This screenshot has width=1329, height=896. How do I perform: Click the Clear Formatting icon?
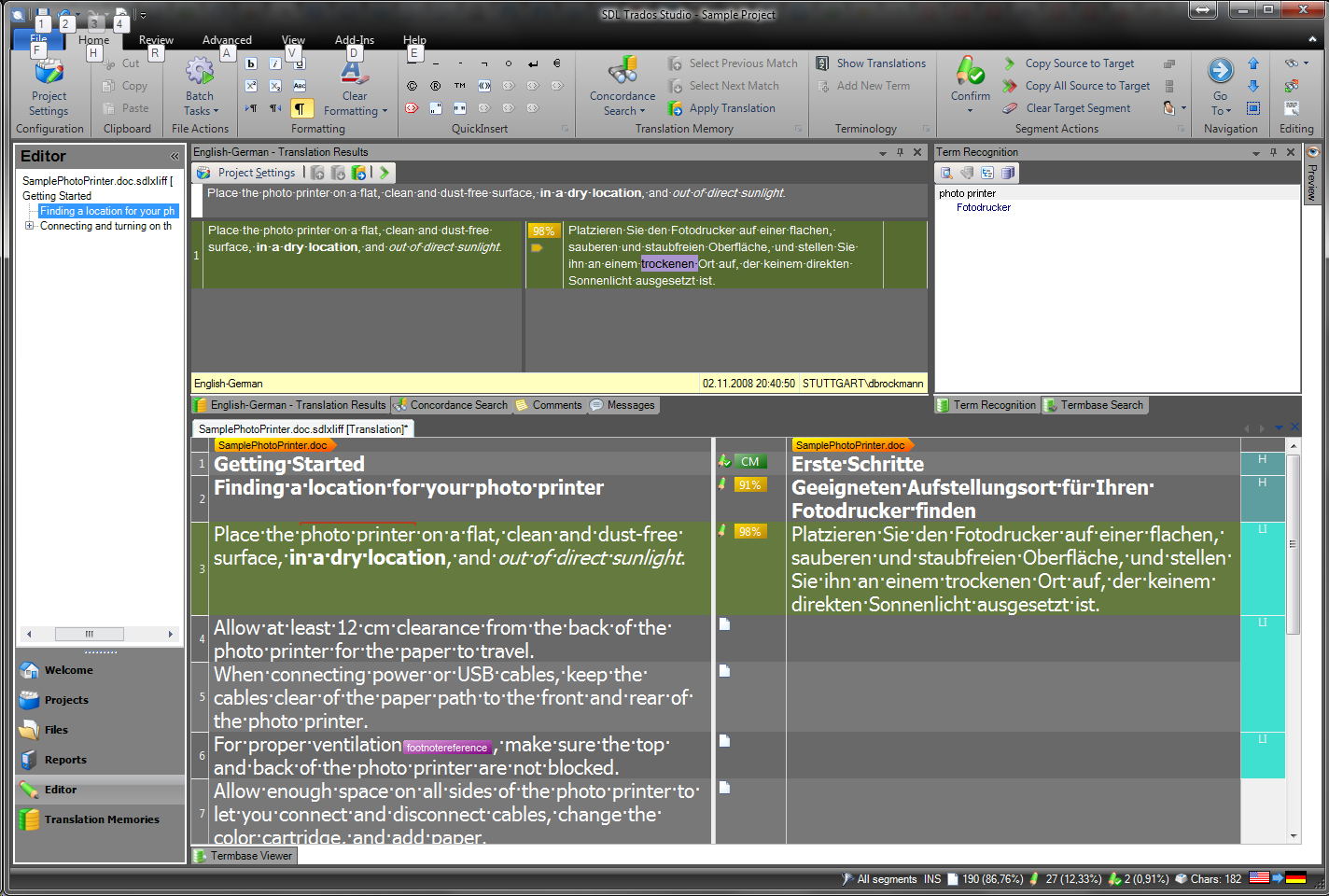(353, 71)
